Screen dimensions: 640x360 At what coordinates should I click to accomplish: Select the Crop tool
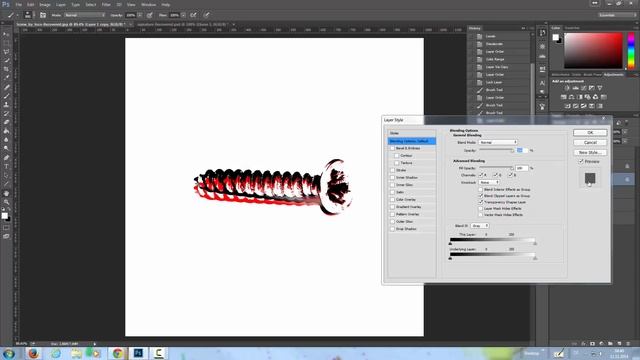[x=6, y=69]
